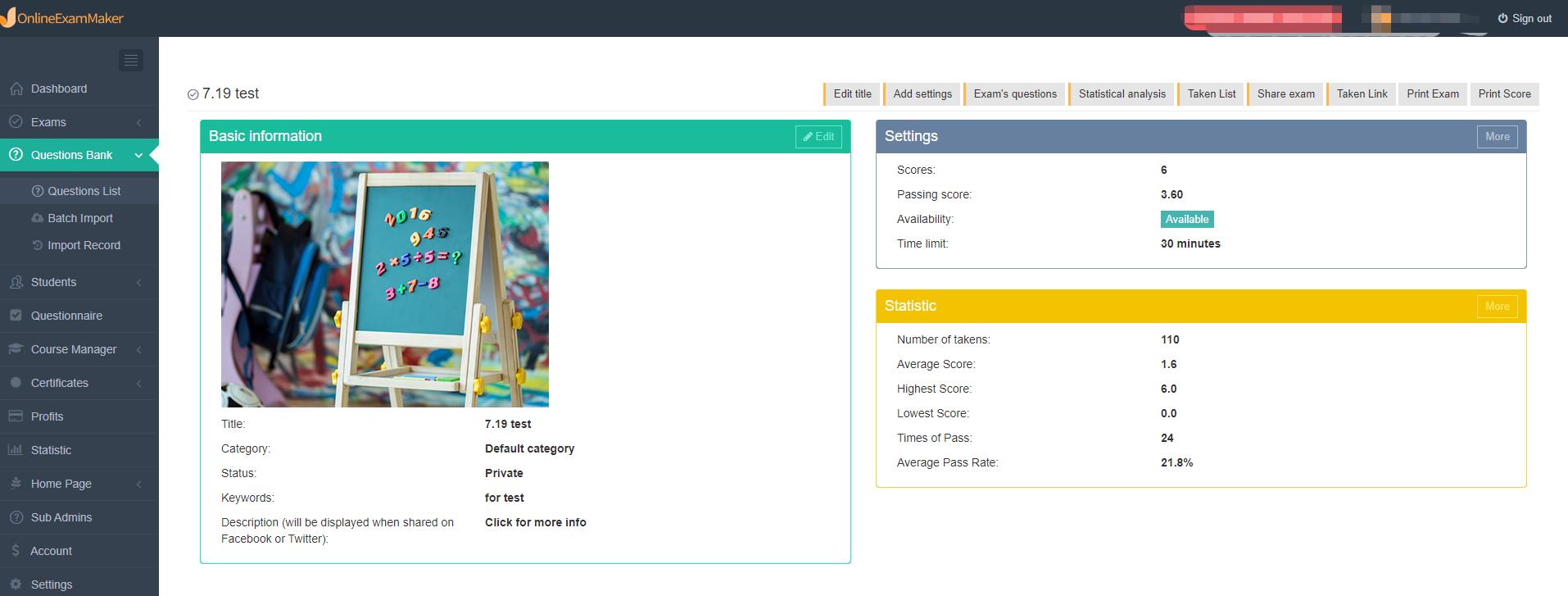1568x596 pixels.
Task: Click the Account dollar icon
Action: click(x=16, y=551)
